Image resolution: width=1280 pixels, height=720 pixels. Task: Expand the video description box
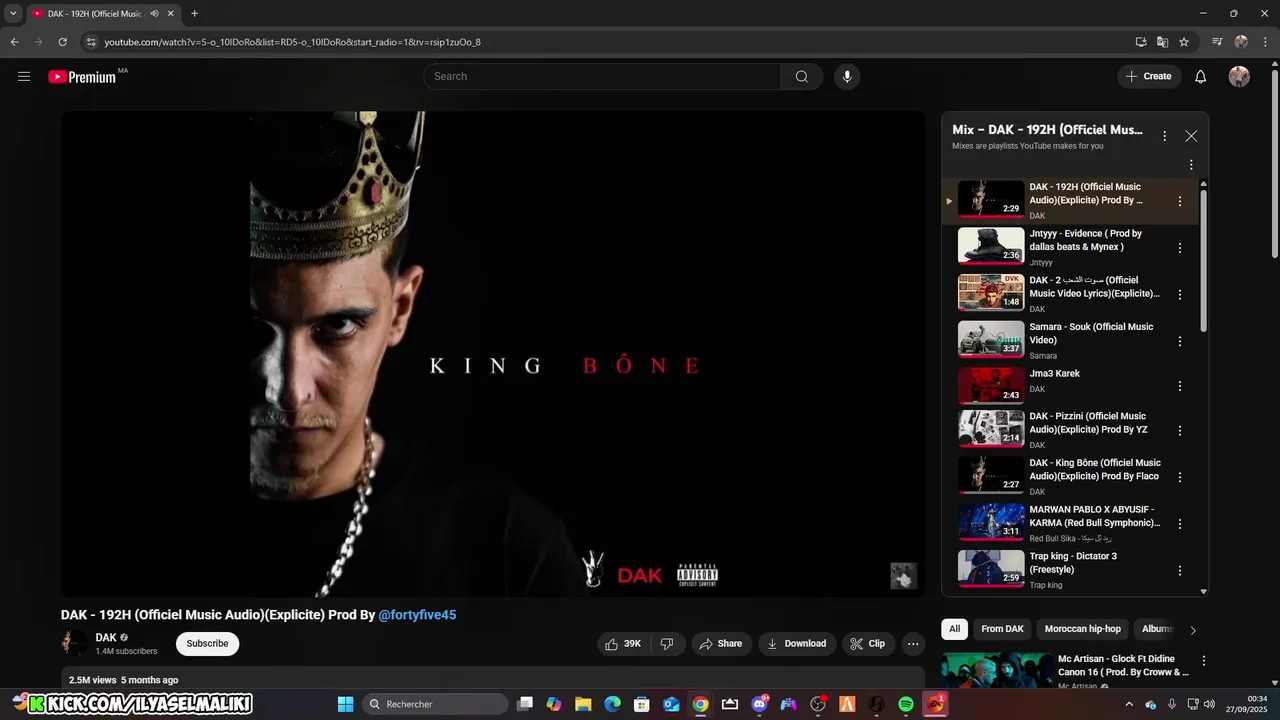click(493, 679)
